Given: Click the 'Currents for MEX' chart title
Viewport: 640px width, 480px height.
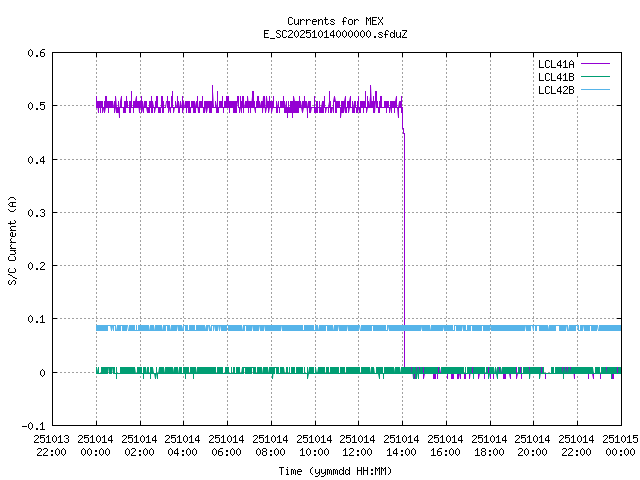Looking at the screenshot, I should click(335, 21).
